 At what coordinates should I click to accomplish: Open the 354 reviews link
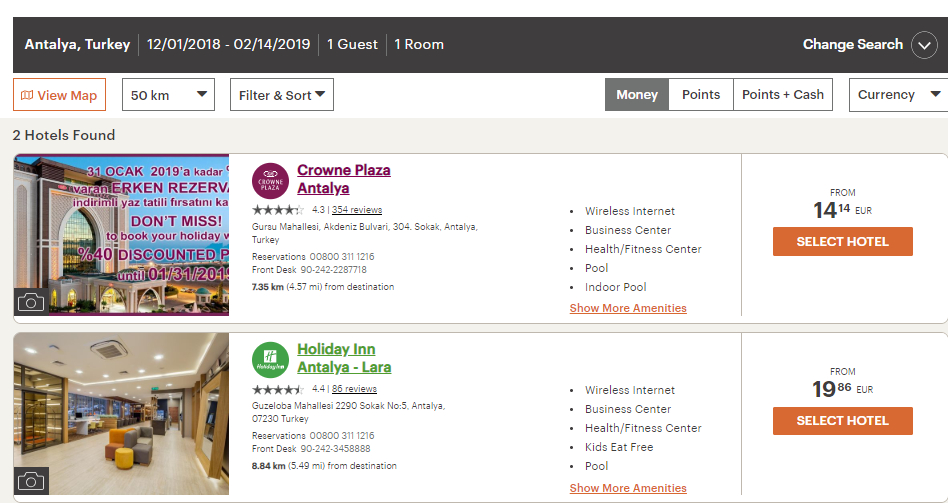click(357, 210)
